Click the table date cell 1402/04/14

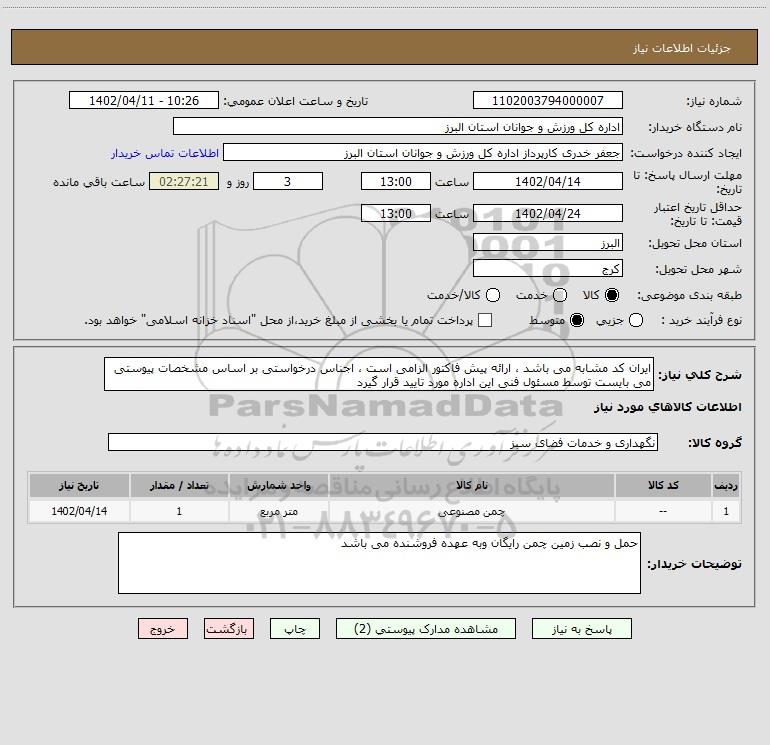pyautogui.click(x=79, y=511)
